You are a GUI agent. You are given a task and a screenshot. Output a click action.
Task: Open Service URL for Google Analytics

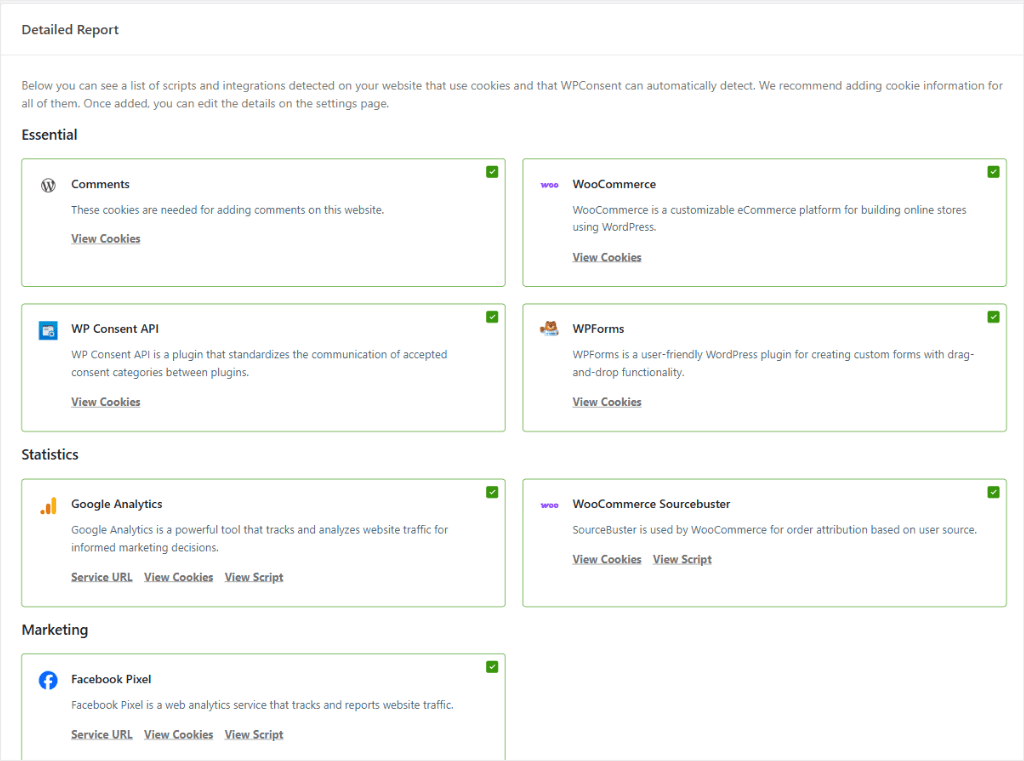coord(102,577)
